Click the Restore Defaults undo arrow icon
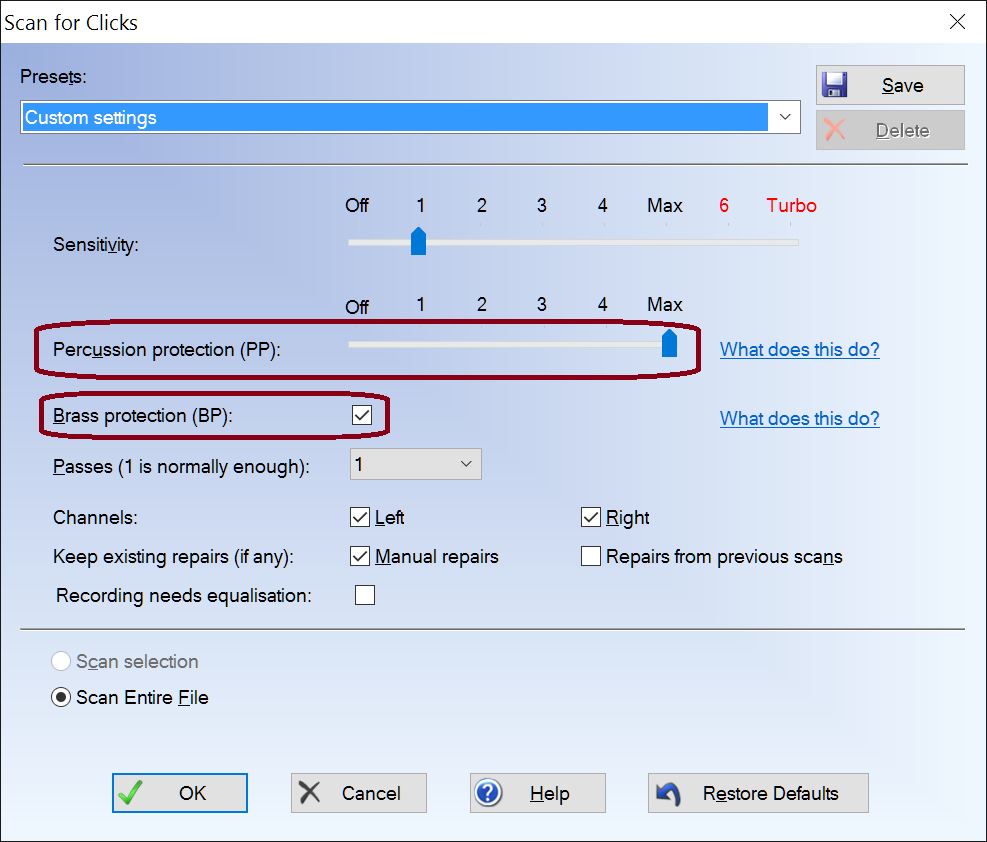Image resolution: width=987 pixels, height=842 pixels. point(668,793)
